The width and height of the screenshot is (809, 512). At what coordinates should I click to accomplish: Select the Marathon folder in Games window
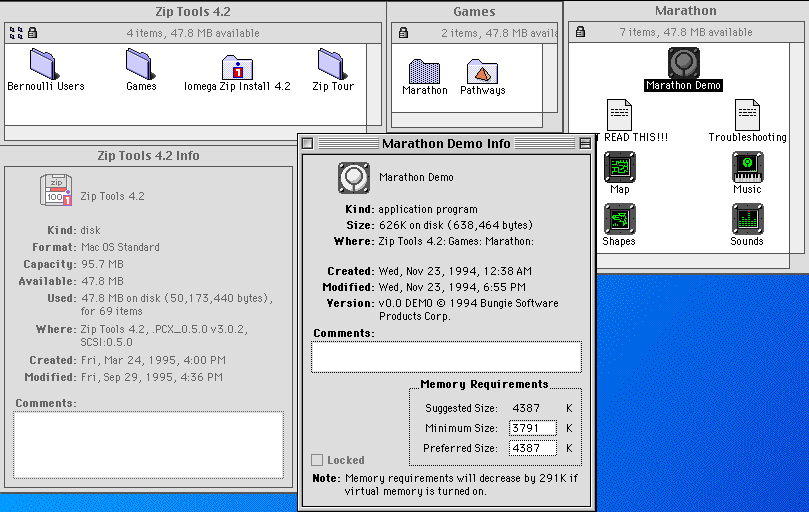[x=425, y=71]
